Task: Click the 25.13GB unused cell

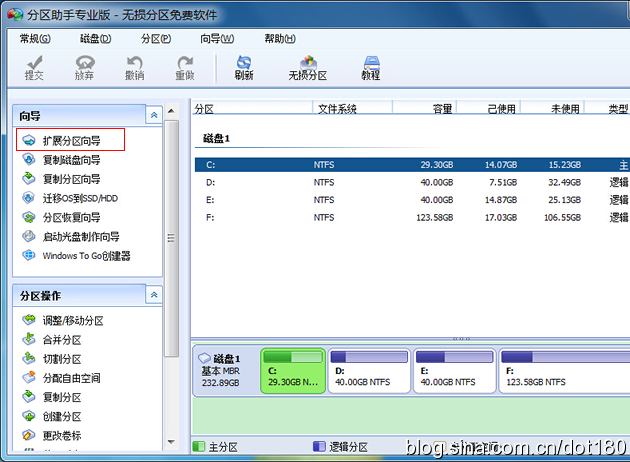Action: 565,200
